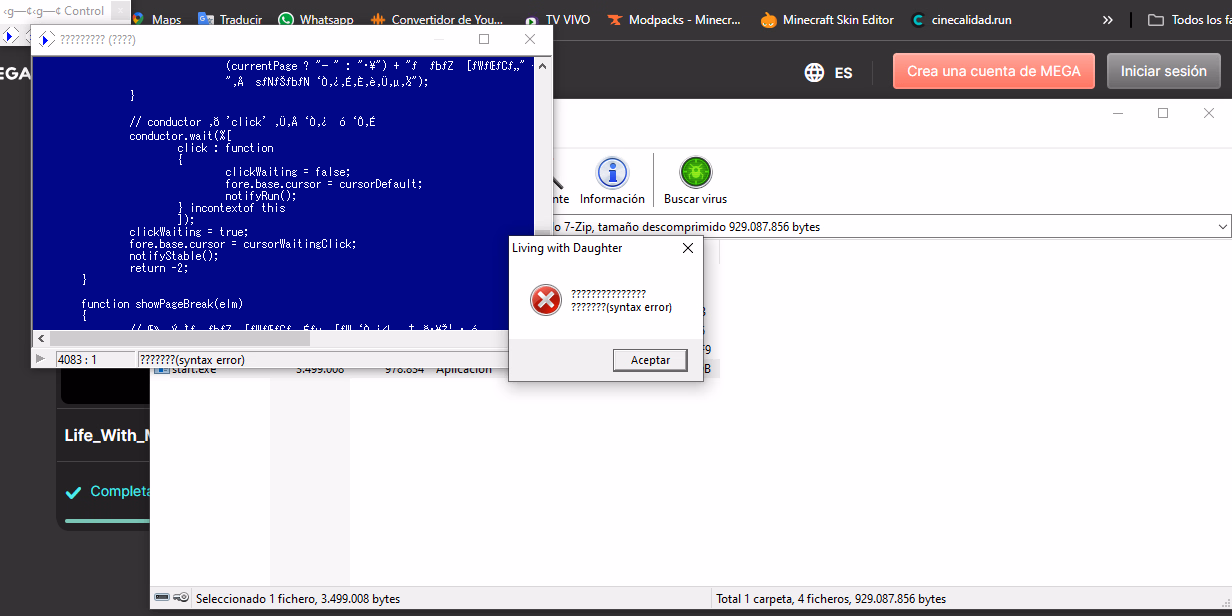Click the Iniciar sesión button
This screenshot has height=616, width=1232.
[1163, 71]
